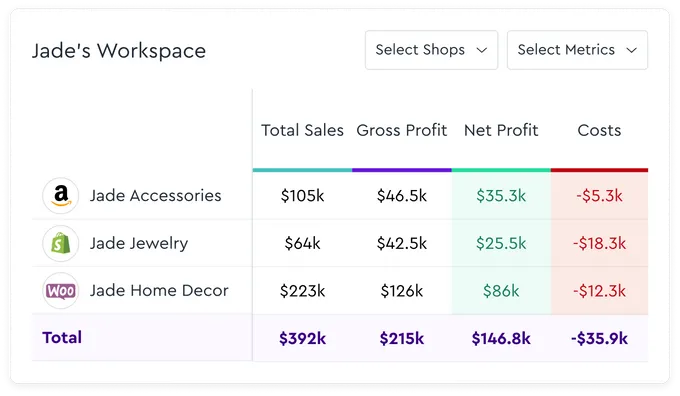Click the Select Shops chevron arrow
This screenshot has height=396, width=680.
click(481, 50)
